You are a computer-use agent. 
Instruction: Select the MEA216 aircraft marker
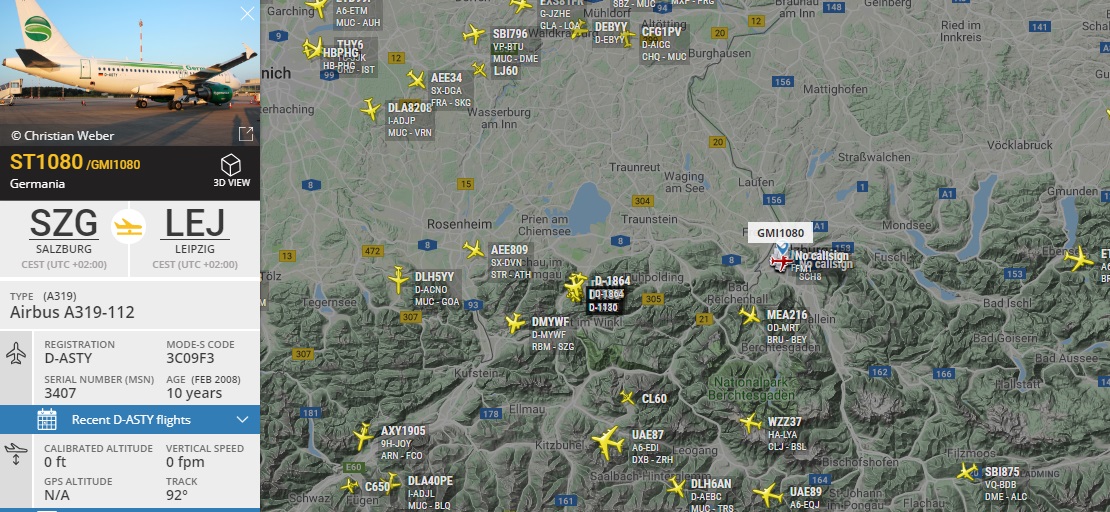click(x=750, y=315)
